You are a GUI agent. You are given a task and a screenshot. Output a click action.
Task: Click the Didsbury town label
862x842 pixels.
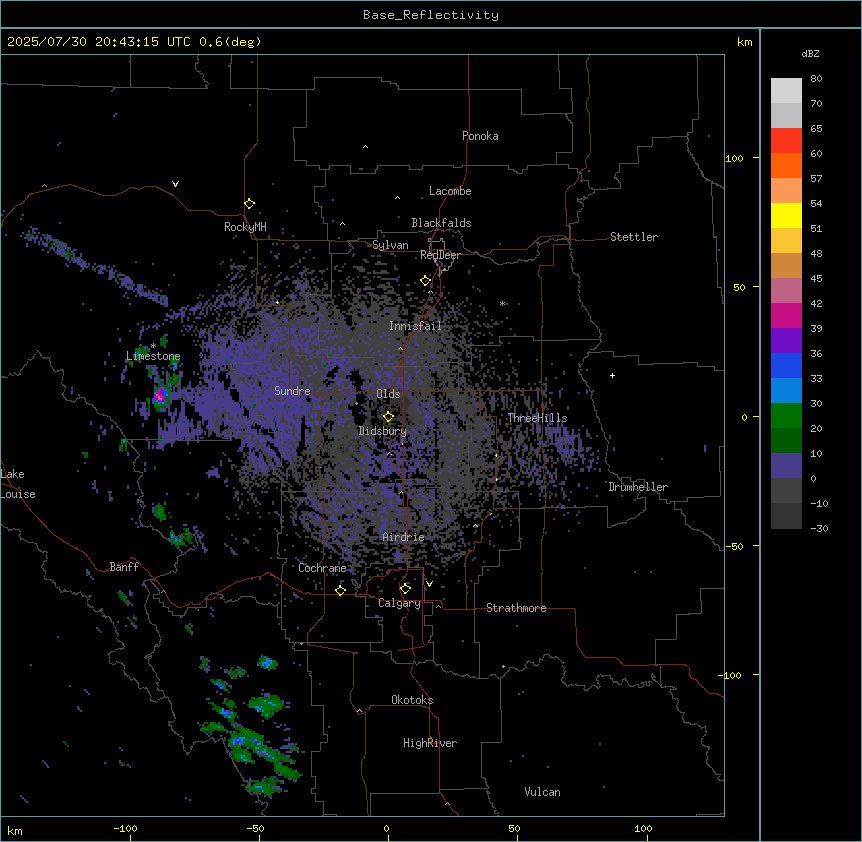[x=383, y=431]
